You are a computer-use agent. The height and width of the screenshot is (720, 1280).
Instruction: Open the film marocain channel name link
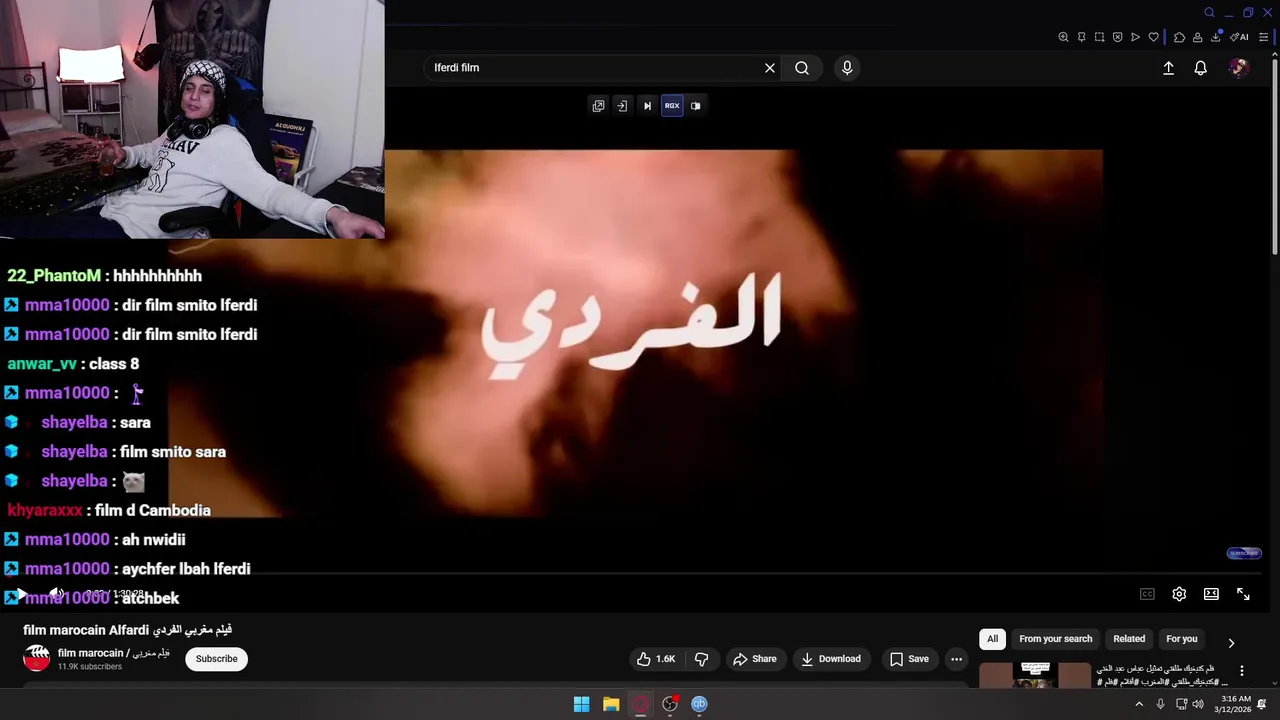pos(114,653)
